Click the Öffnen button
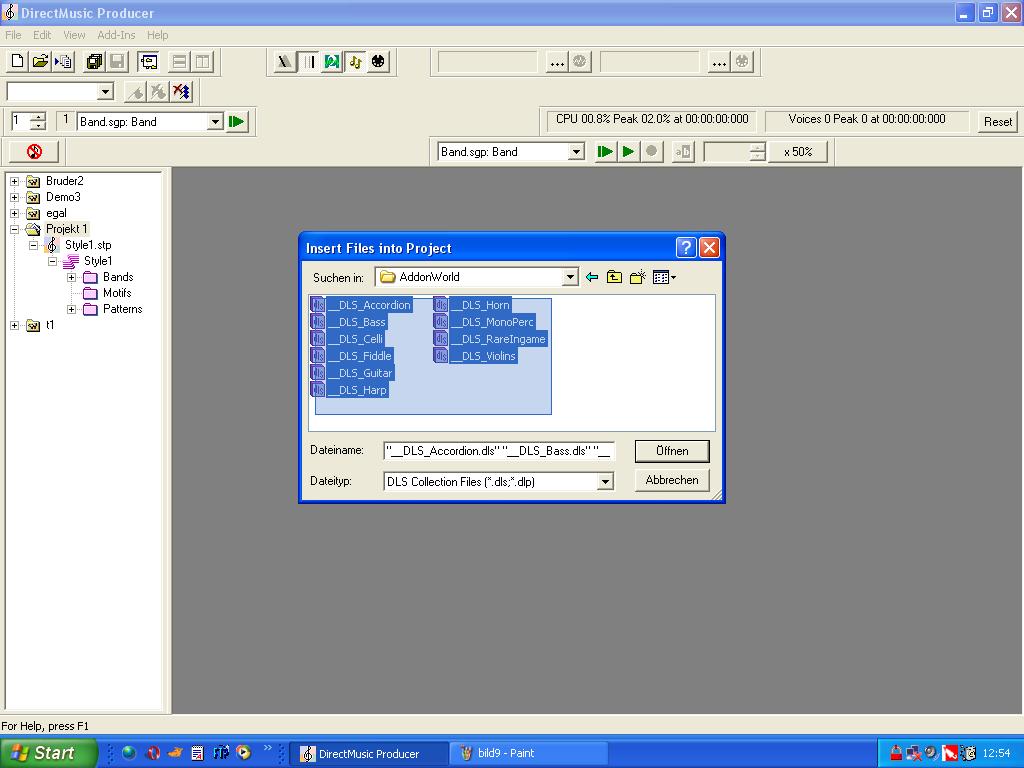 (x=672, y=451)
